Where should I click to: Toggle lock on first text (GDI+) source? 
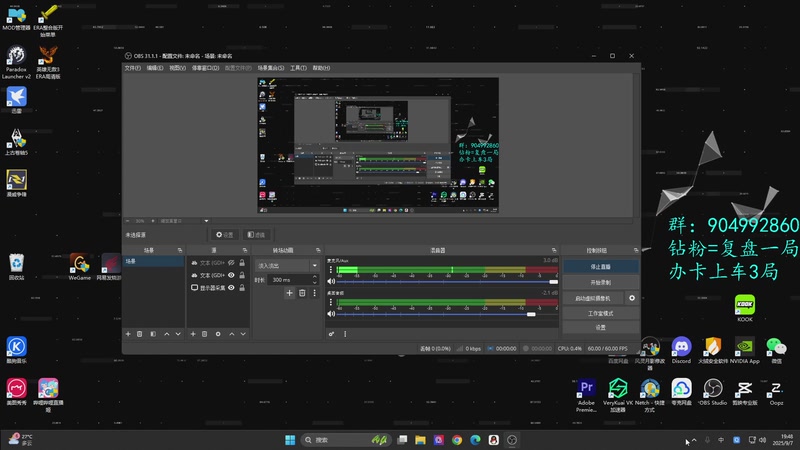[242, 262]
